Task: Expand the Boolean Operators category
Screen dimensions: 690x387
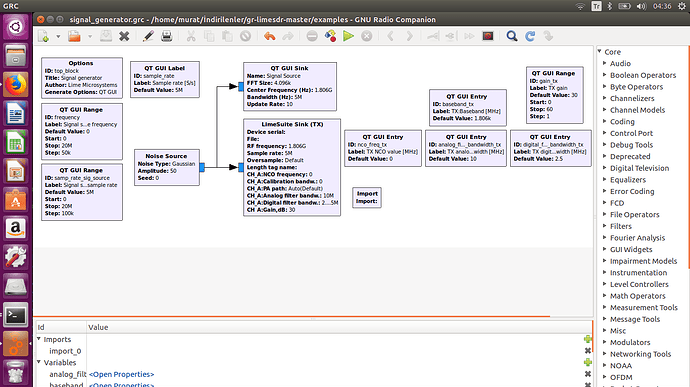Action: [x=605, y=75]
